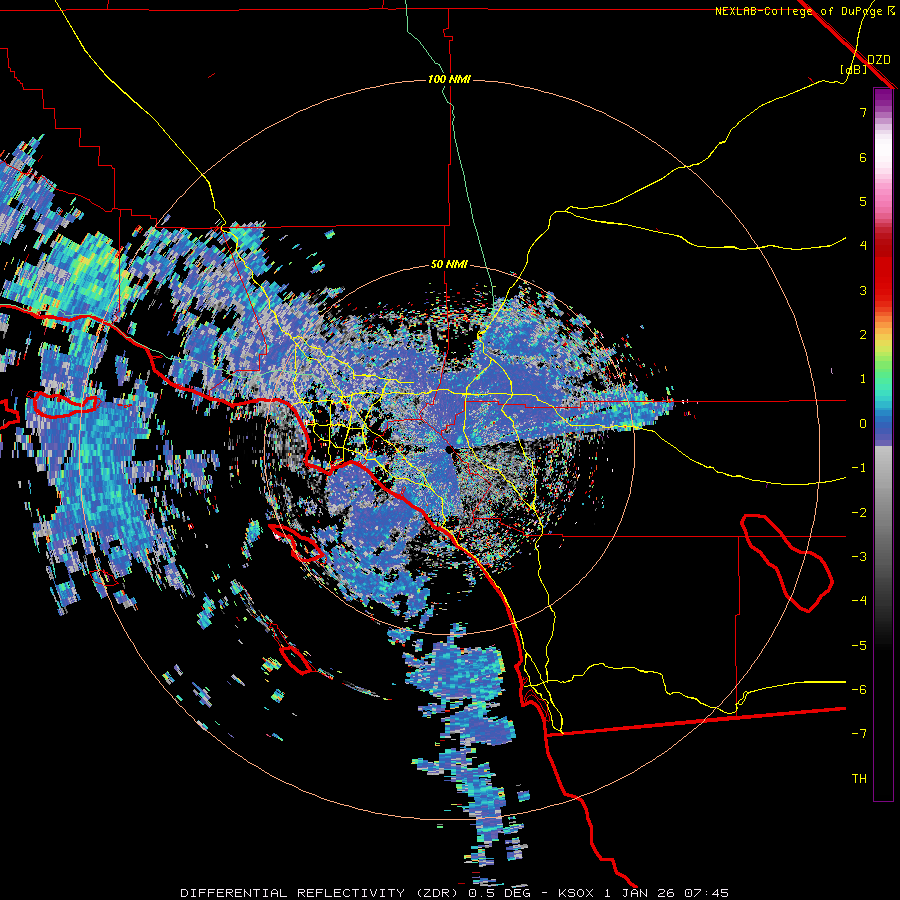Click the 50 NMI range ring label
The height and width of the screenshot is (900, 900).
coord(449,264)
